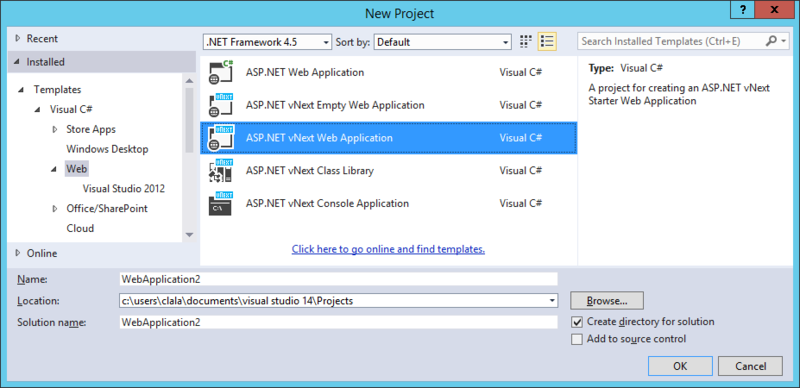Expand the Online section
The height and width of the screenshot is (388, 800).
point(18,253)
